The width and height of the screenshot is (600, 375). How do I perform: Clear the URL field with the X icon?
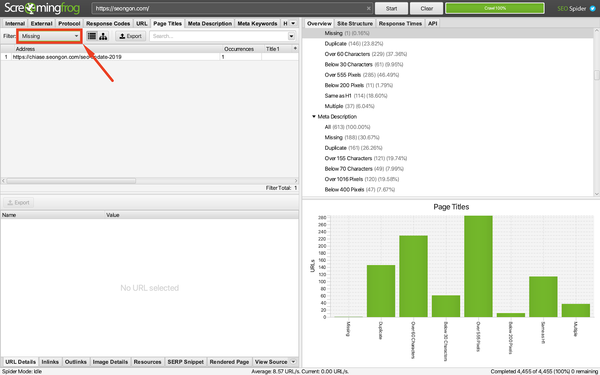point(368,8)
